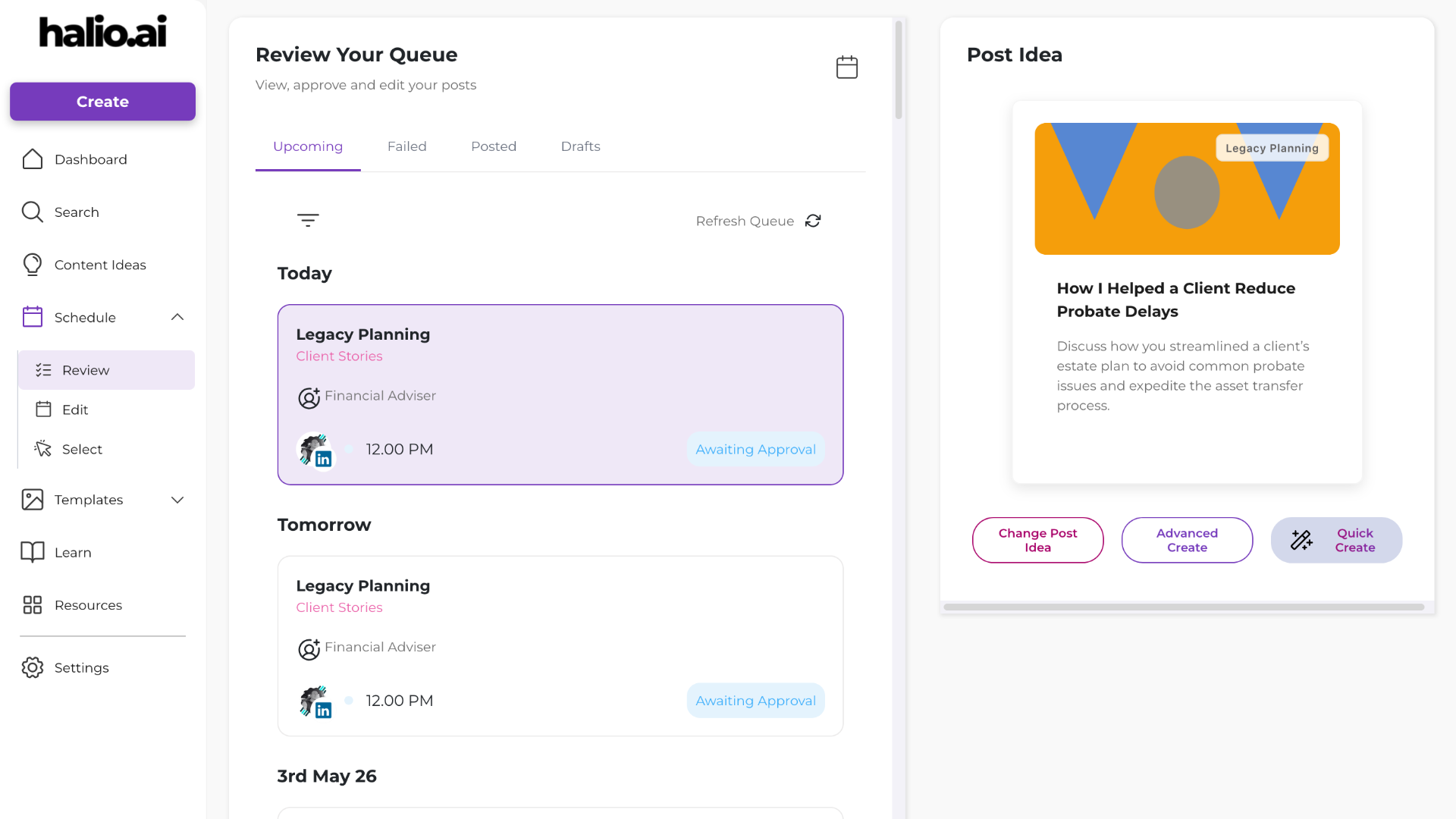Click the filter icon in the queue
This screenshot has height=819, width=1456.
307,221
